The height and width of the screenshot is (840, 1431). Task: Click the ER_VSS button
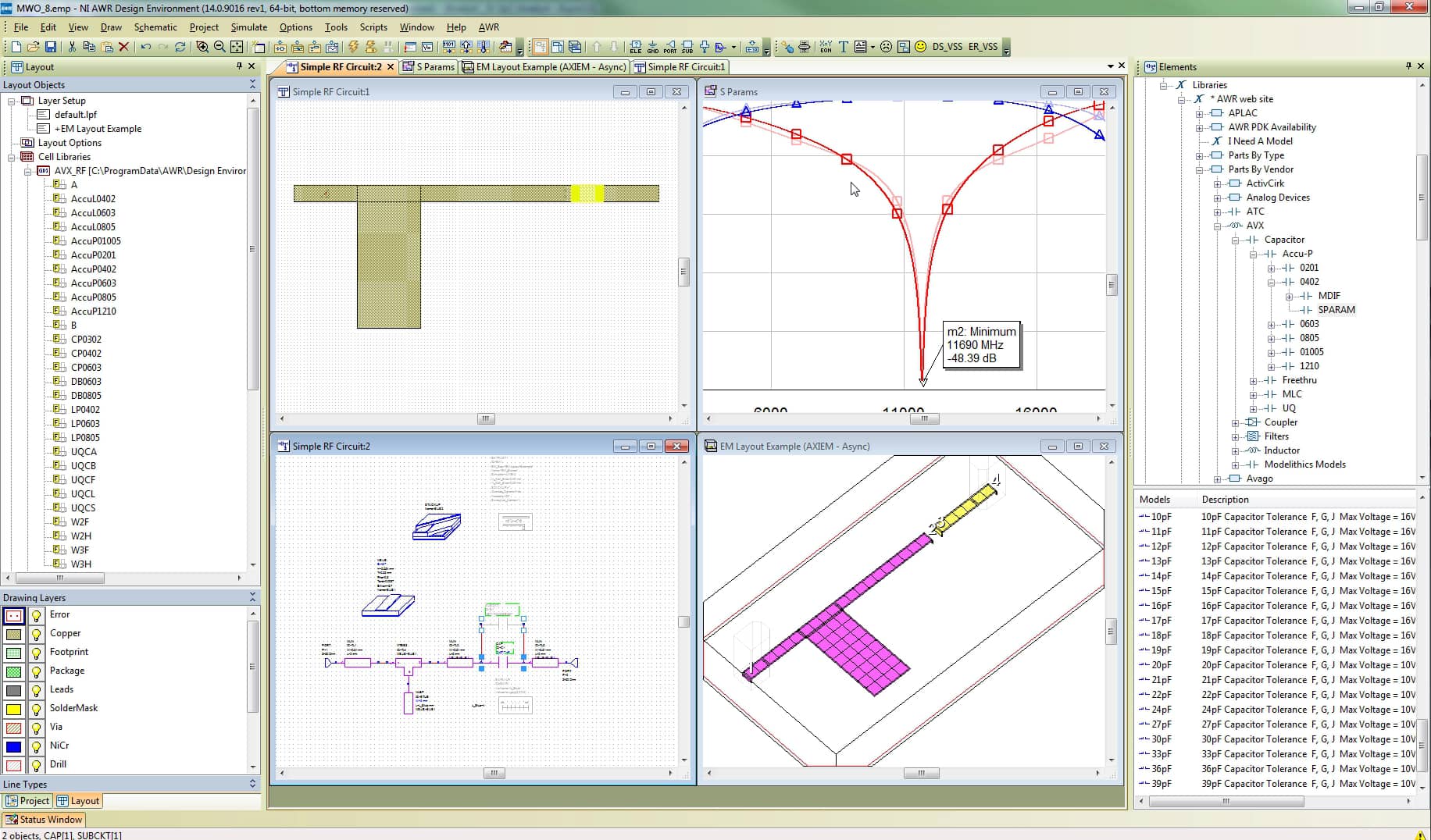coord(984,48)
